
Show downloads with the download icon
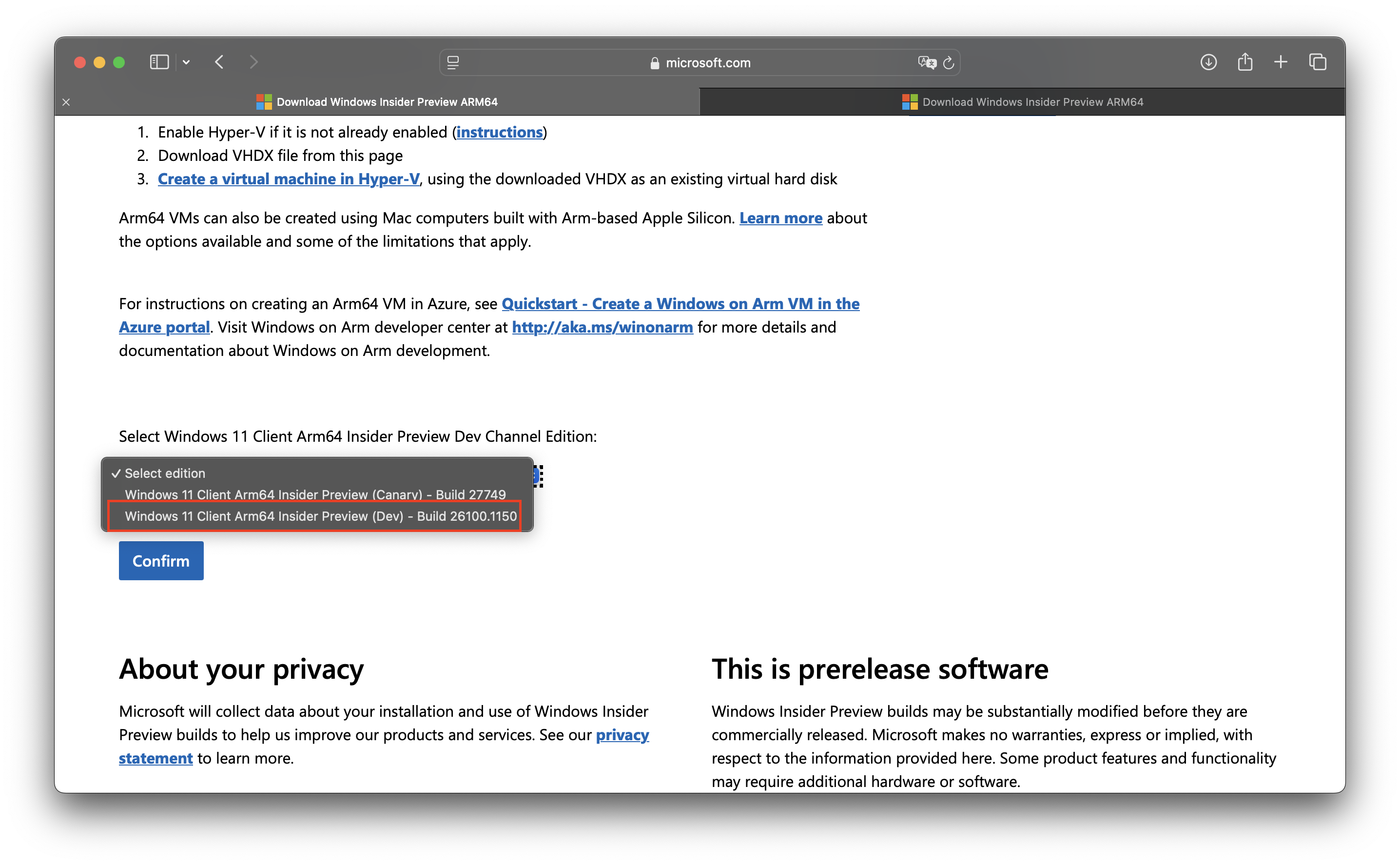[x=1208, y=62]
